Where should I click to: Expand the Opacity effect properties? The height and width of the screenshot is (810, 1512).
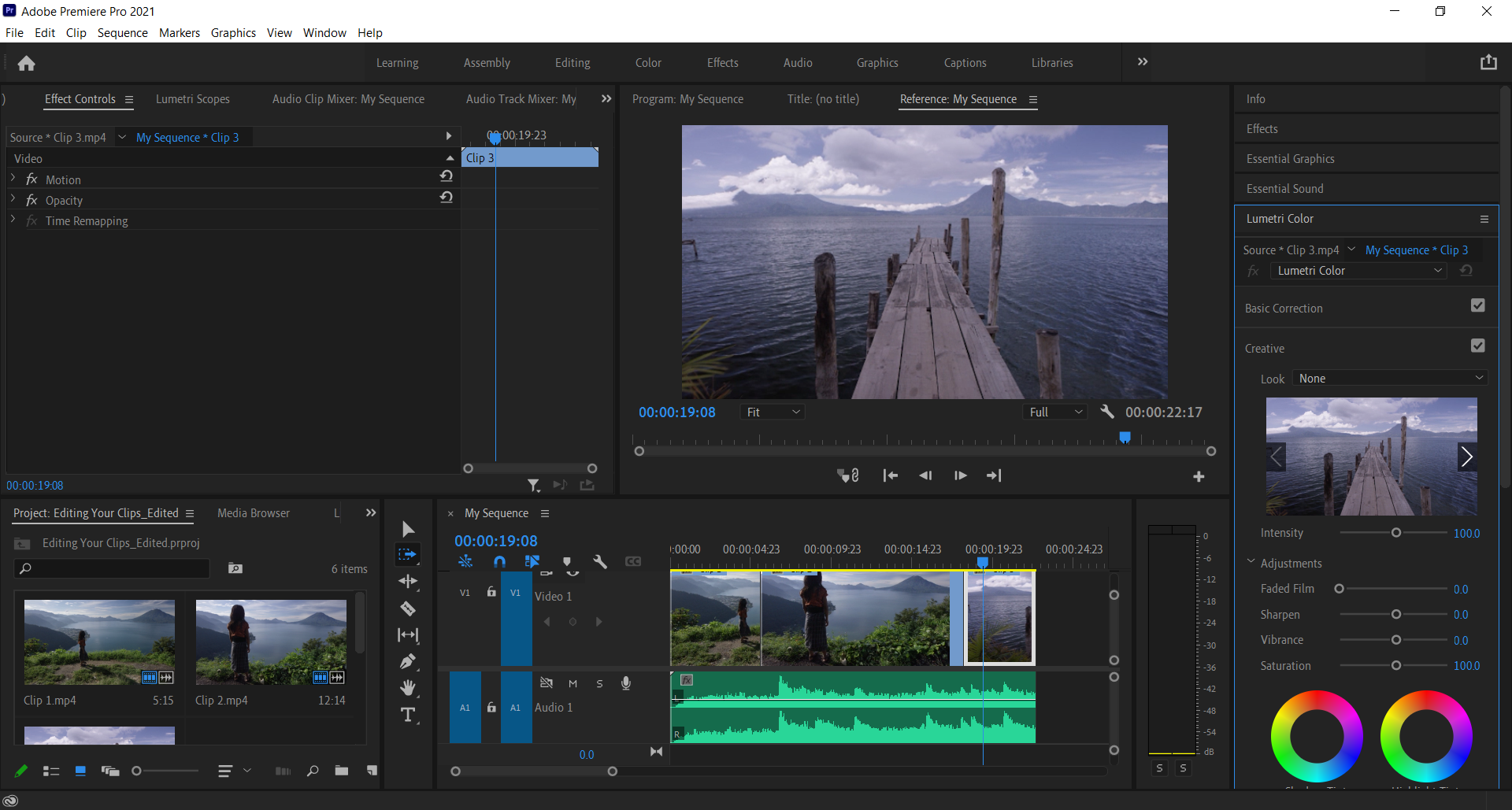coord(13,200)
